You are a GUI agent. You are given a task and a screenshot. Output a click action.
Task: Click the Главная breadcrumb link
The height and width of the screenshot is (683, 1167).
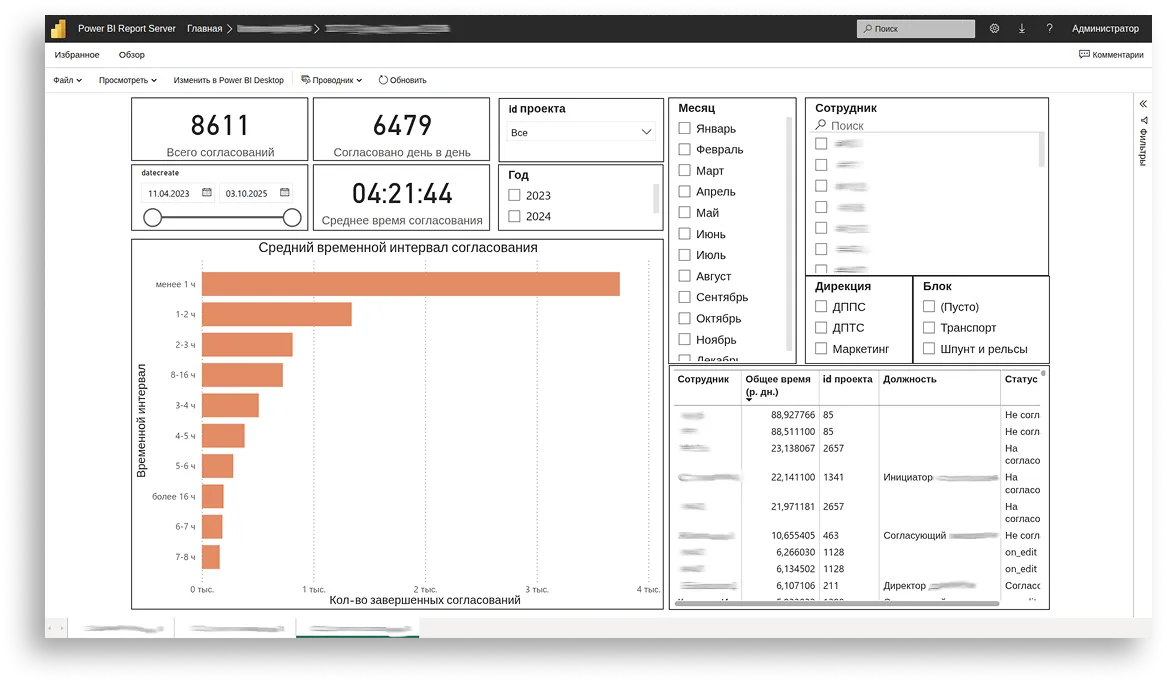204,29
